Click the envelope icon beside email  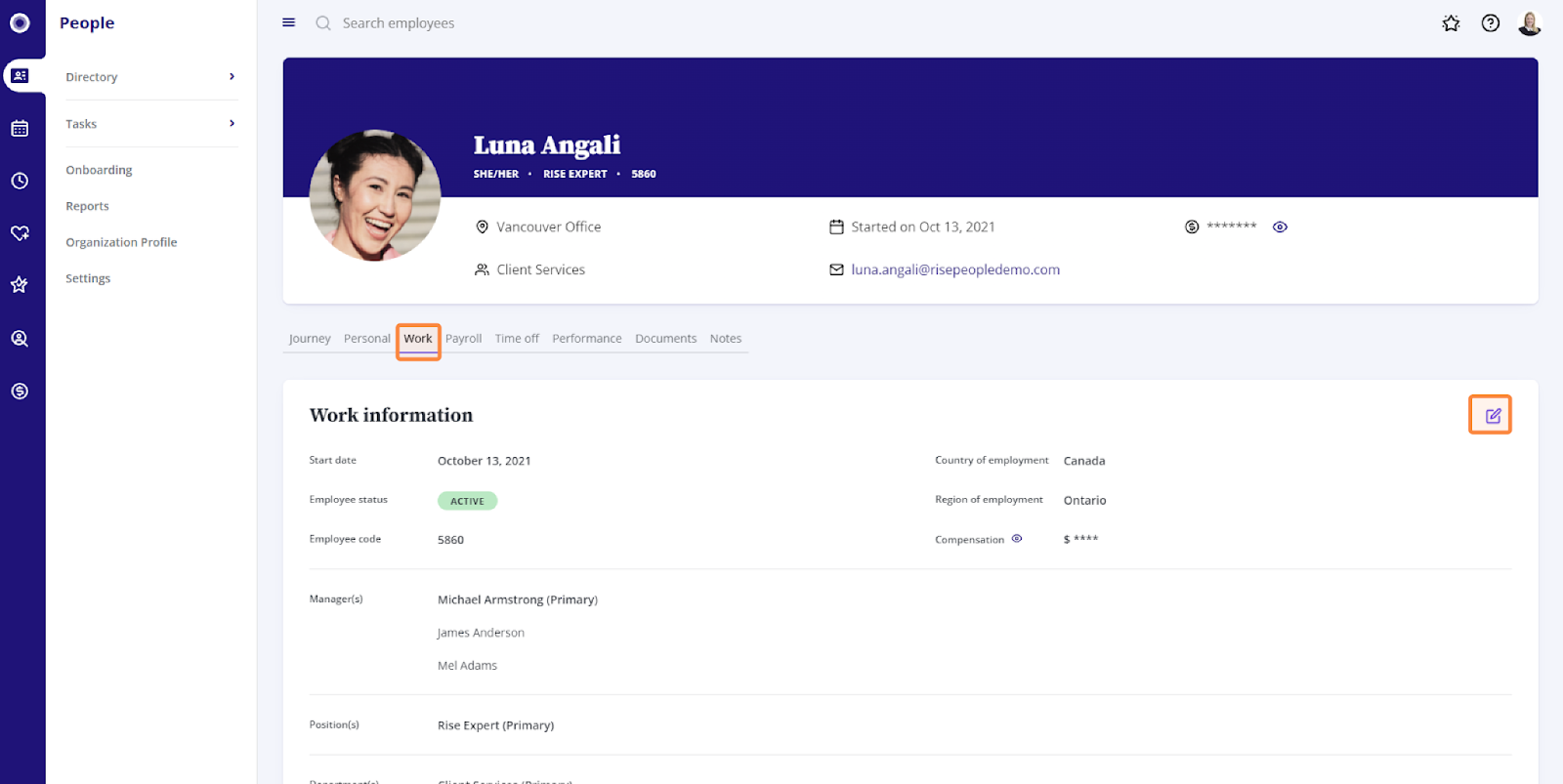coord(836,269)
